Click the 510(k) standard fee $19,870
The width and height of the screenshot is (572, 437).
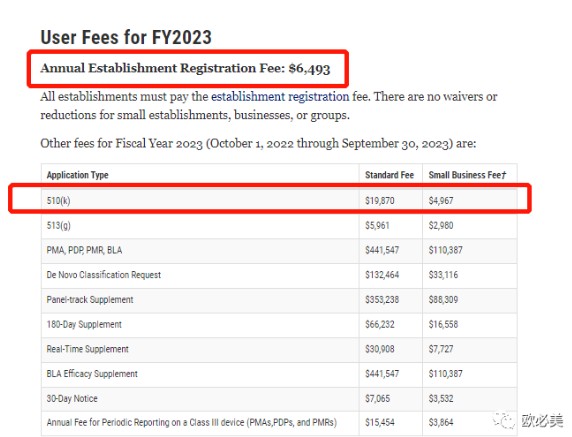pos(380,201)
